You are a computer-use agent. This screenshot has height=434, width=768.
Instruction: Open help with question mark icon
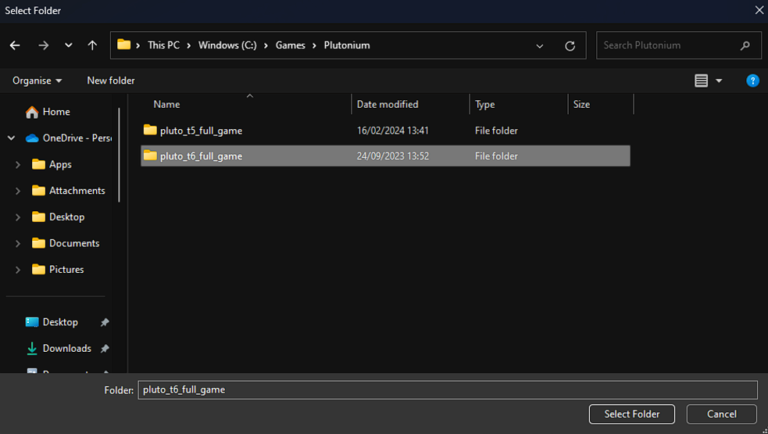tap(752, 80)
